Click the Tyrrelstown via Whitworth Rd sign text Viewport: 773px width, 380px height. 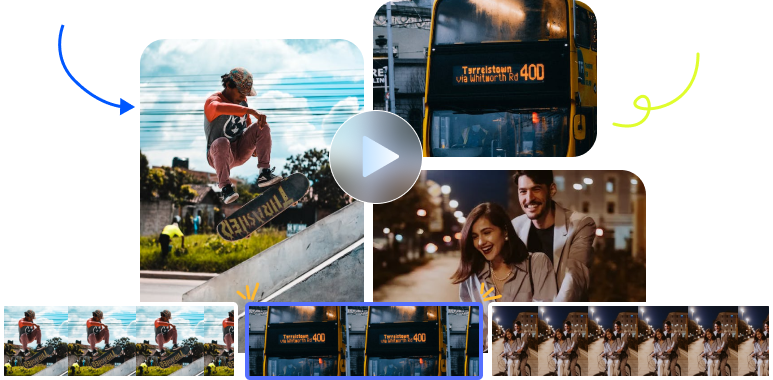click(x=485, y=73)
